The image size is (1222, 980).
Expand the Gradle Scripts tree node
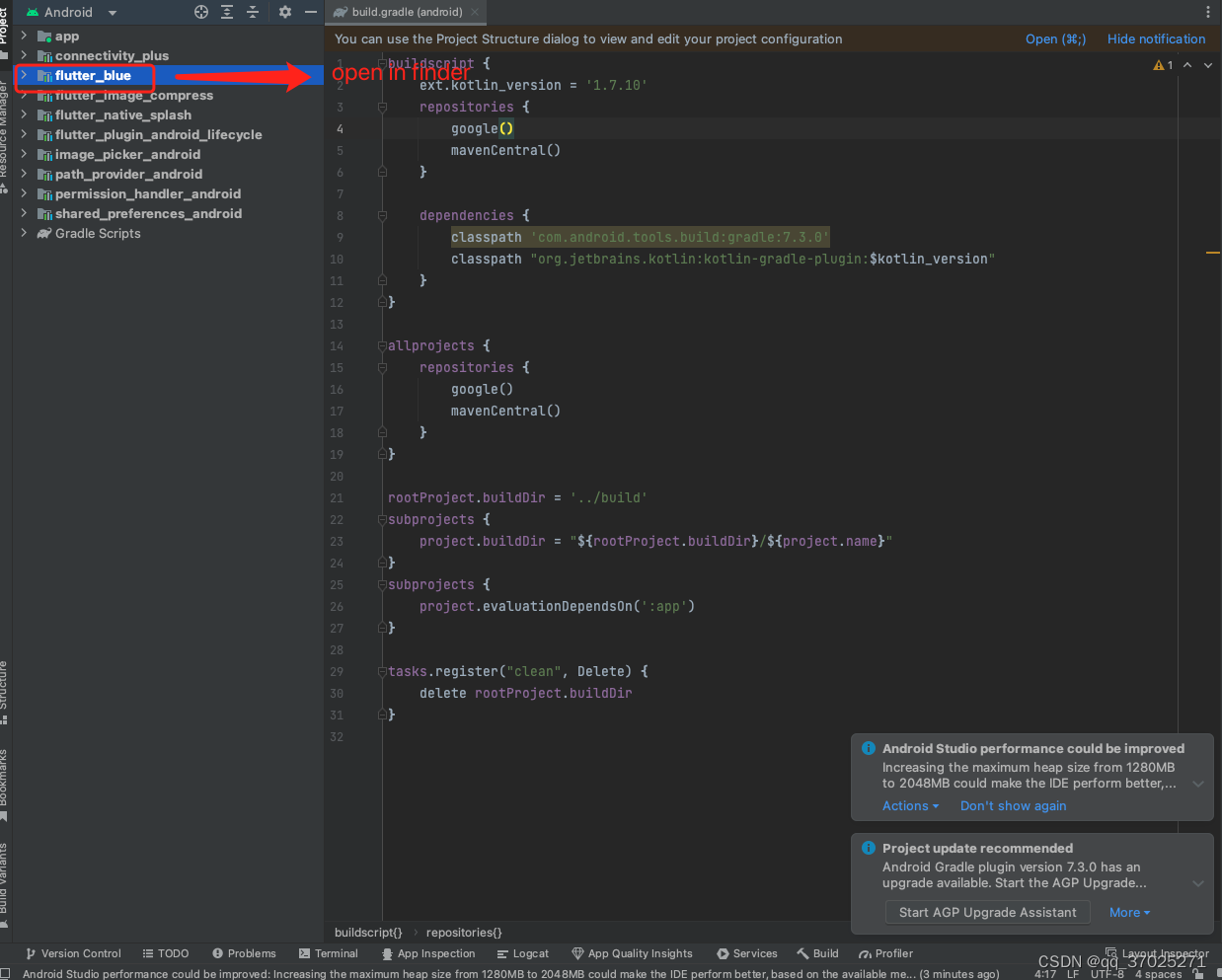24,233
